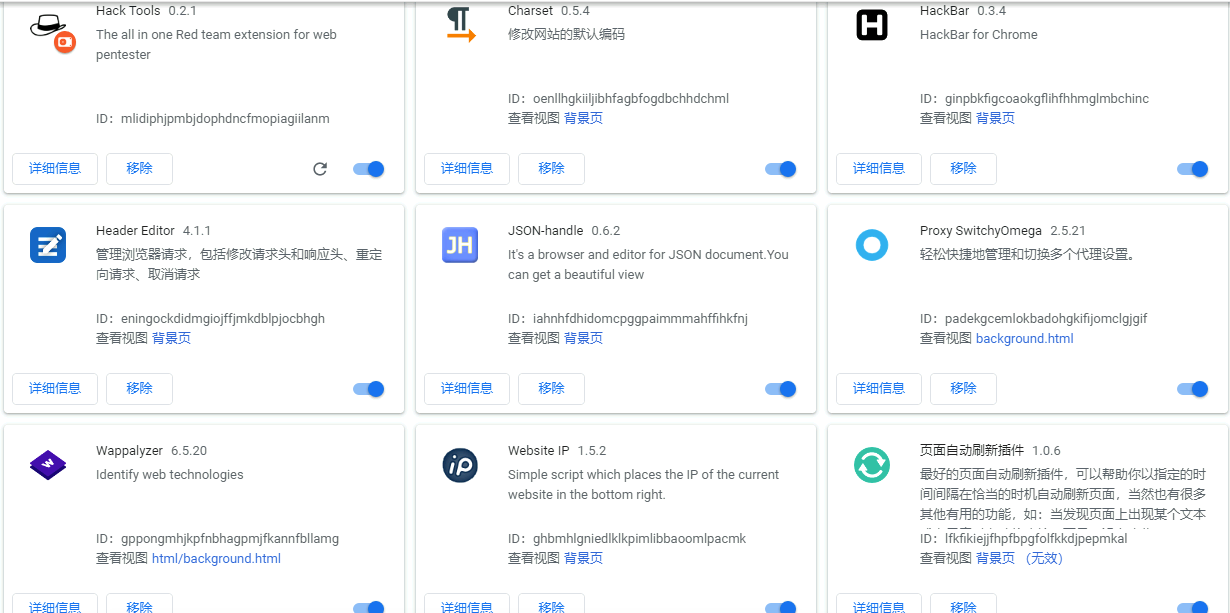Open 详细信息 for Charset
1230x613 pixels.
tap(467, 169)
